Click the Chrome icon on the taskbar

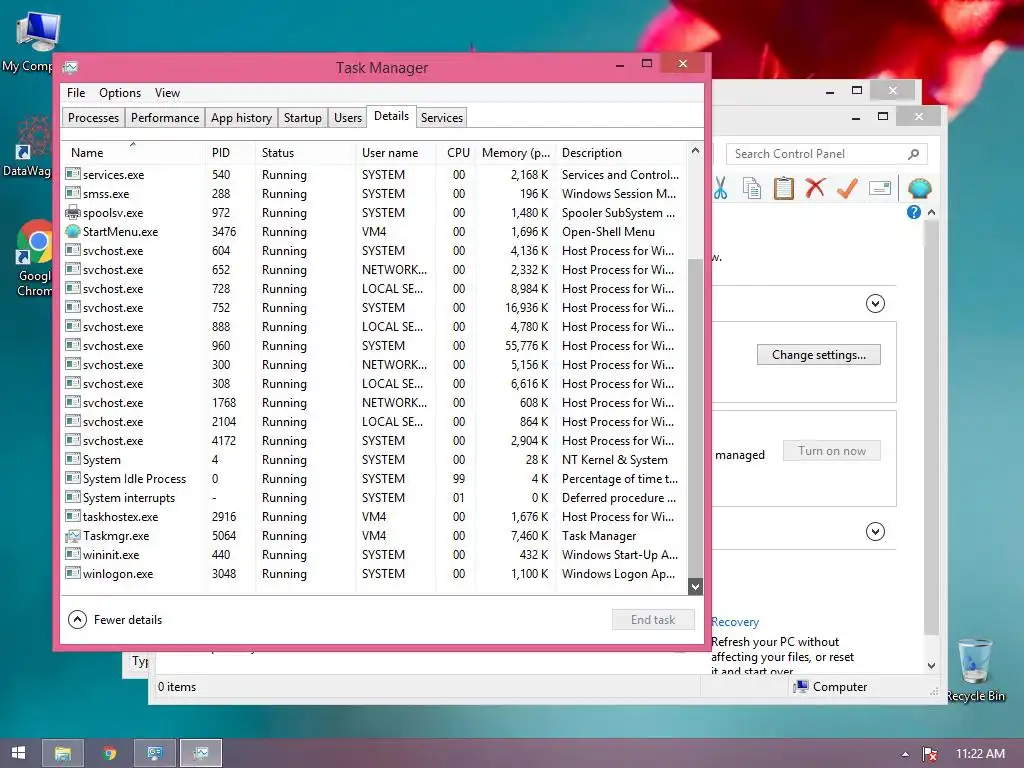point(109,753)
